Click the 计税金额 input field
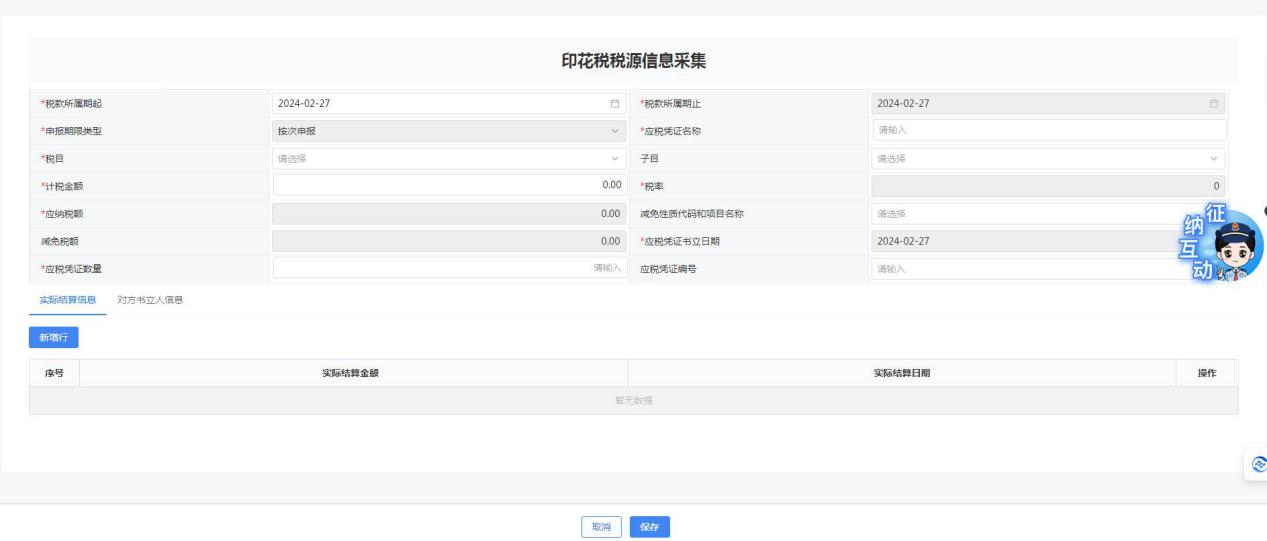Screen dimensions: 1267x541 tap(449, 185)
